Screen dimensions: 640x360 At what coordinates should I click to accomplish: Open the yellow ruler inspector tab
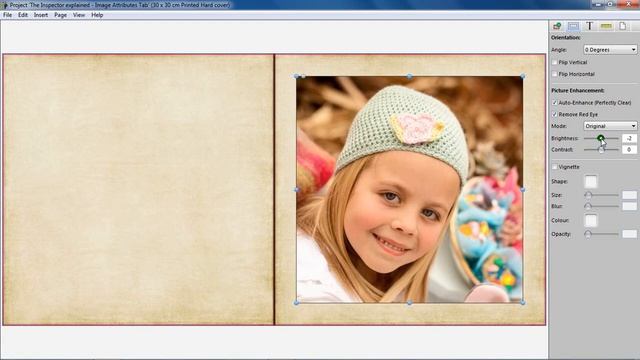[606, 26]
